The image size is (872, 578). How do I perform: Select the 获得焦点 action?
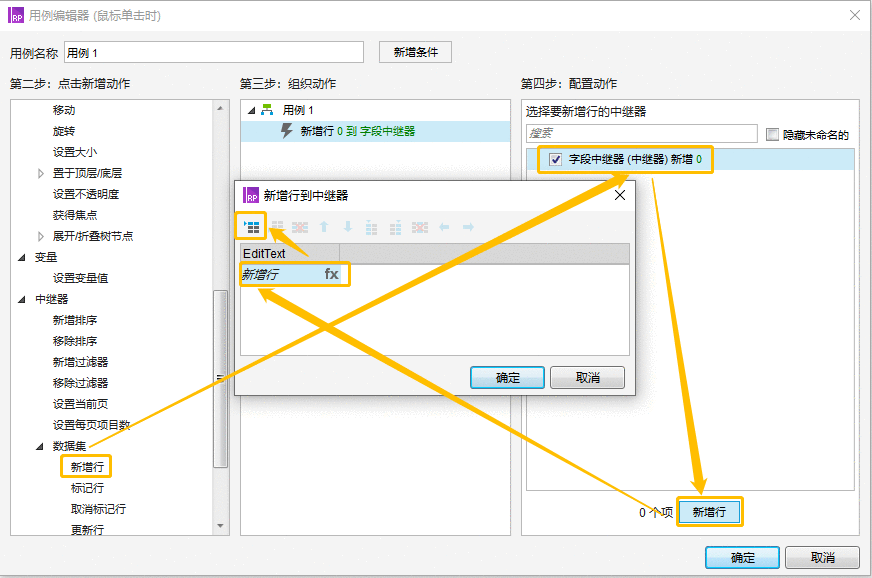75,215
